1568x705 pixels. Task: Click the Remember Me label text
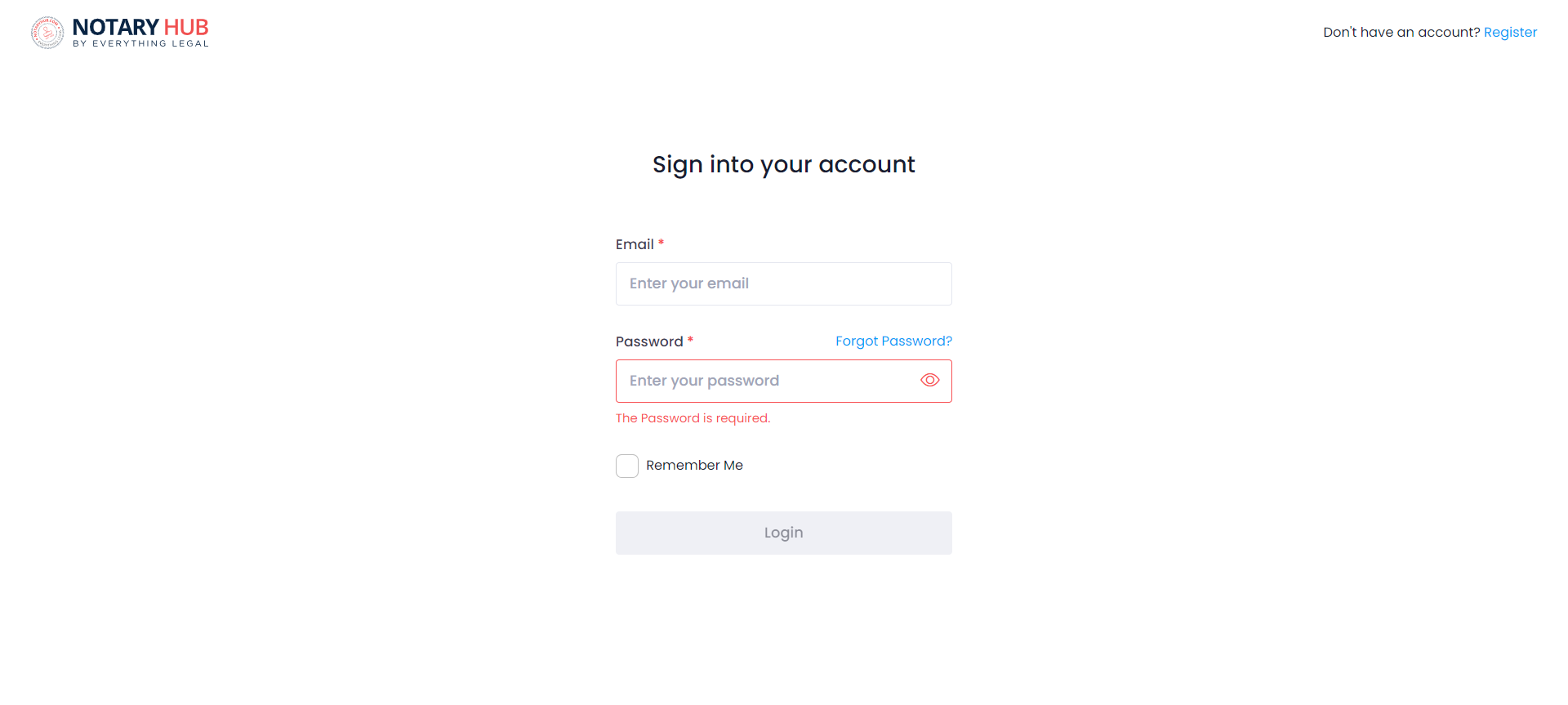694,466
